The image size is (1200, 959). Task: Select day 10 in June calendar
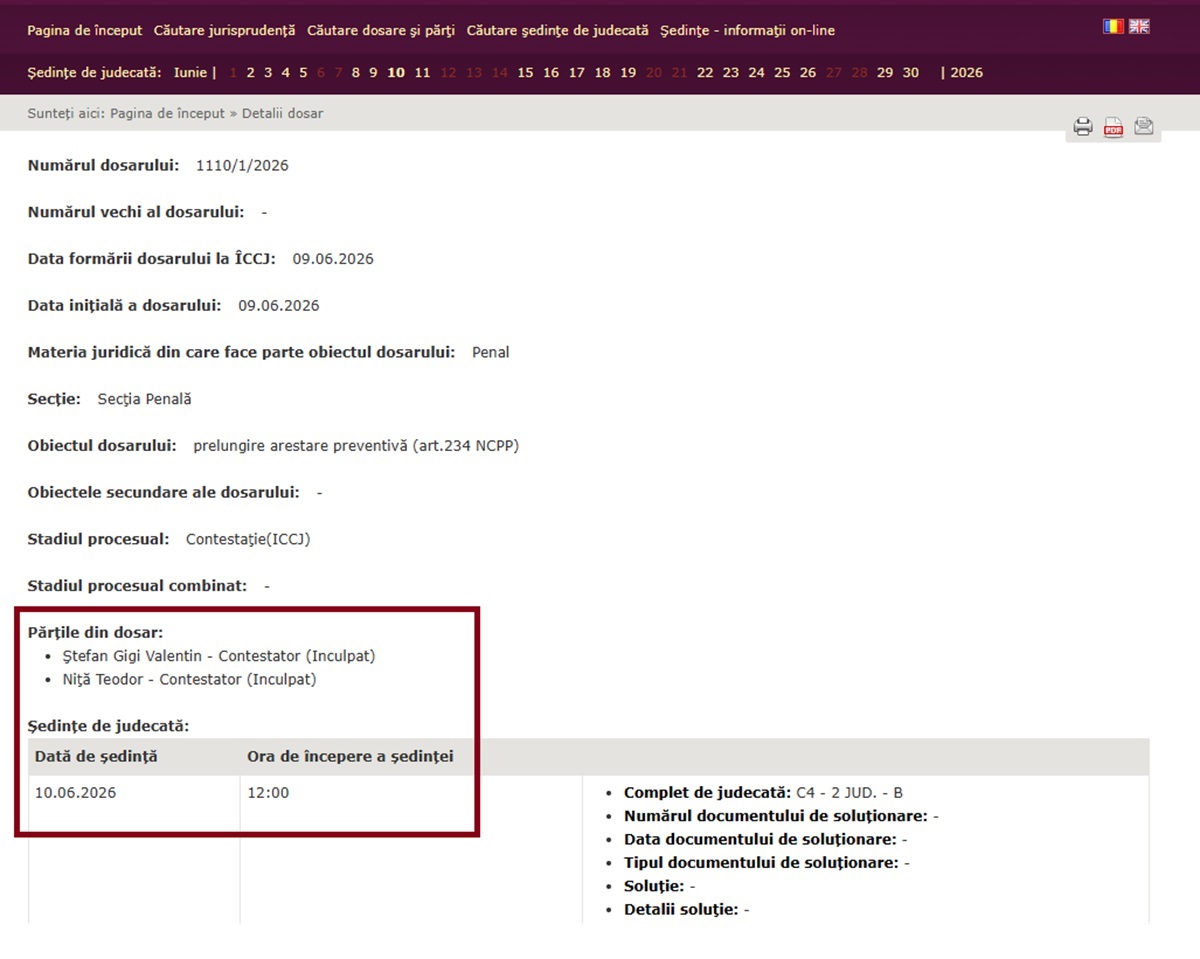(x=396, y=73)
